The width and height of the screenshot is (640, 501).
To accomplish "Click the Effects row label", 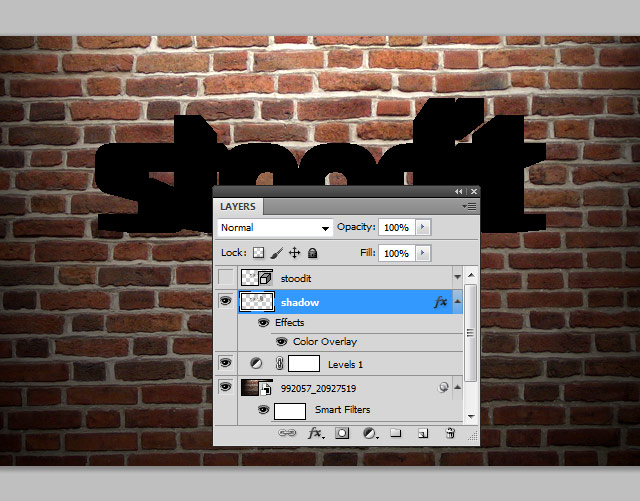I will (289, 323).
